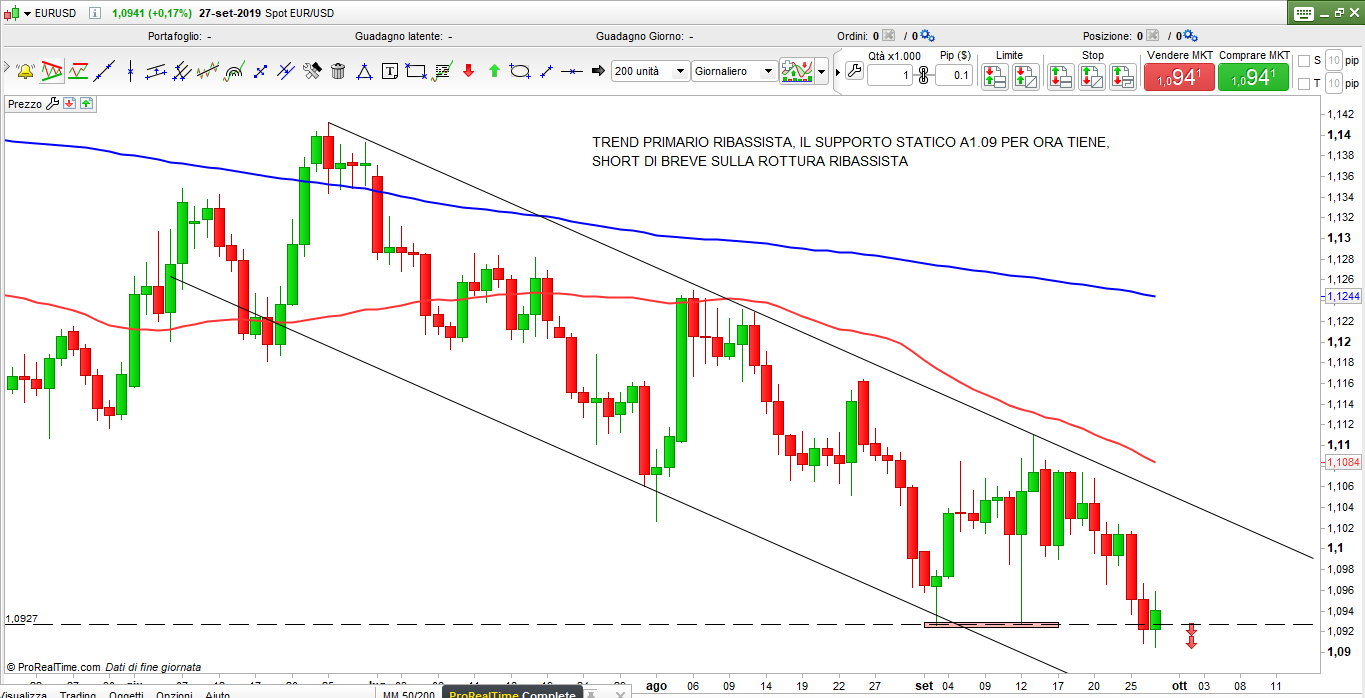Expand the indicators button dropdown arrow
1365x698 pixels.
click(822, 71)
